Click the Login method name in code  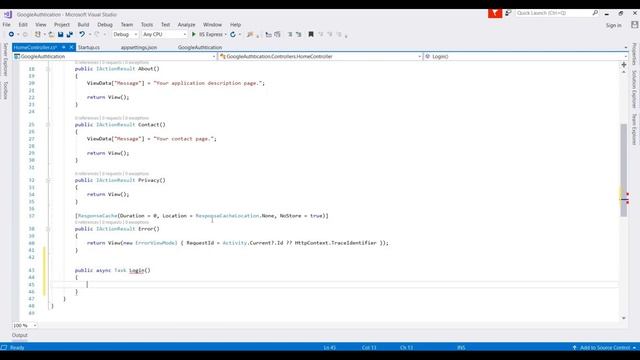pos(137,270)
